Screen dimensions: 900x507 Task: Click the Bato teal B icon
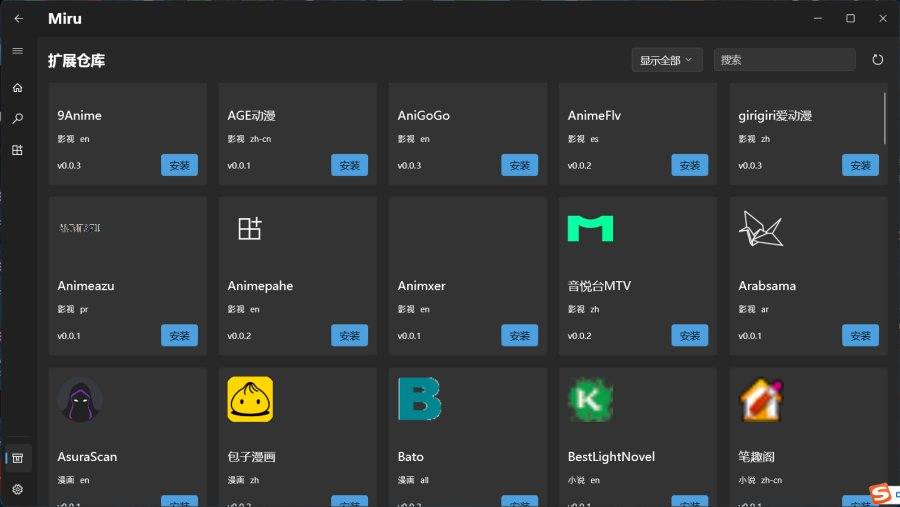420,399
